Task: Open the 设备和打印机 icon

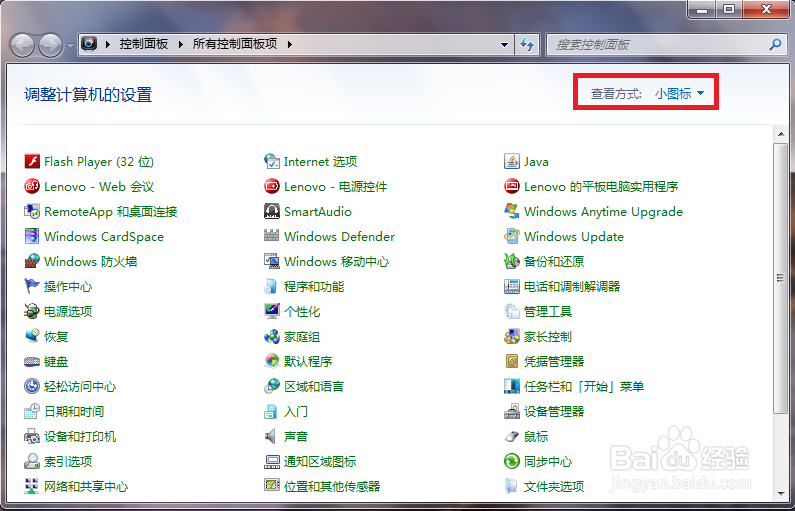Action: tap(32, 436)
